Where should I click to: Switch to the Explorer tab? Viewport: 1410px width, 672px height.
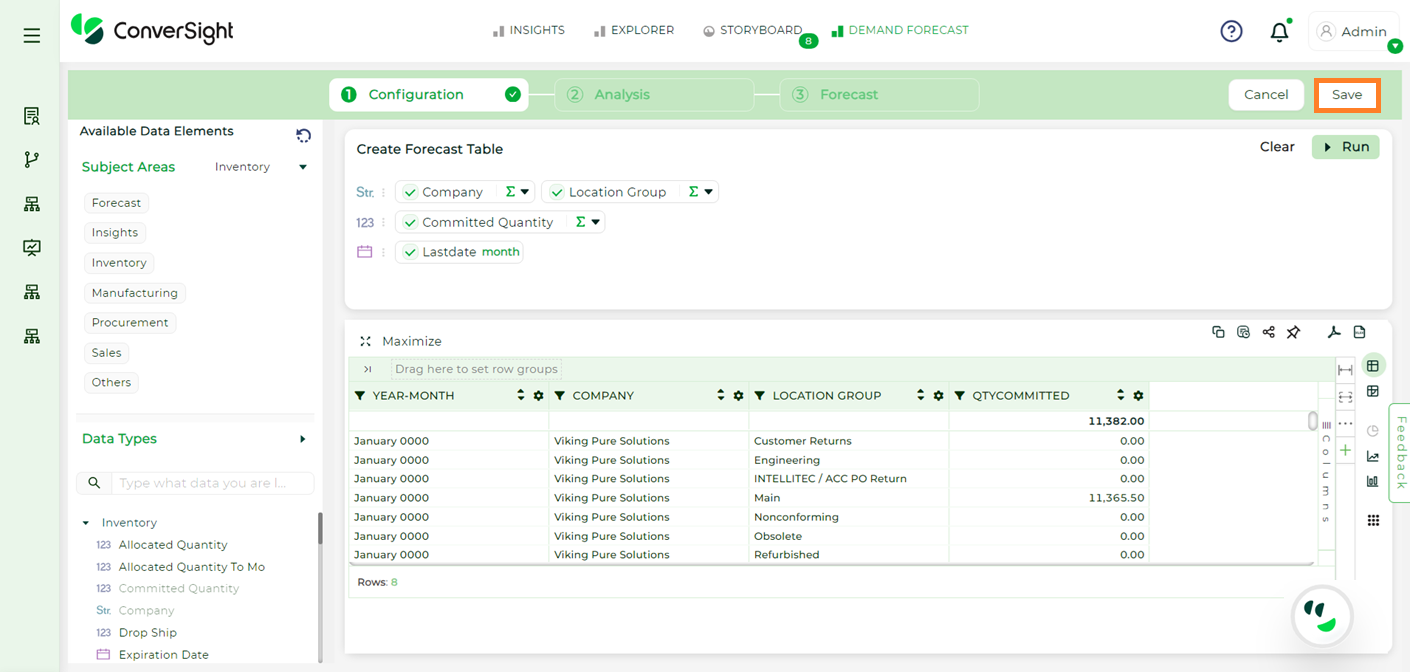point(634,30)
